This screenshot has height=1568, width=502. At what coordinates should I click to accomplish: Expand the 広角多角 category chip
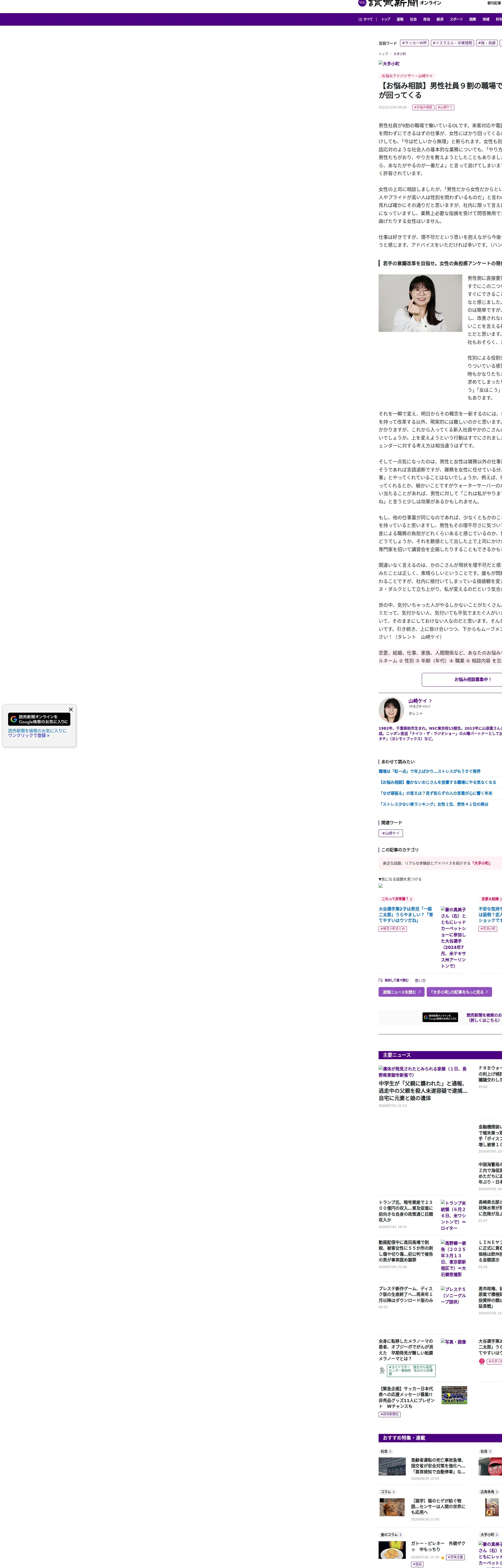489,1492
